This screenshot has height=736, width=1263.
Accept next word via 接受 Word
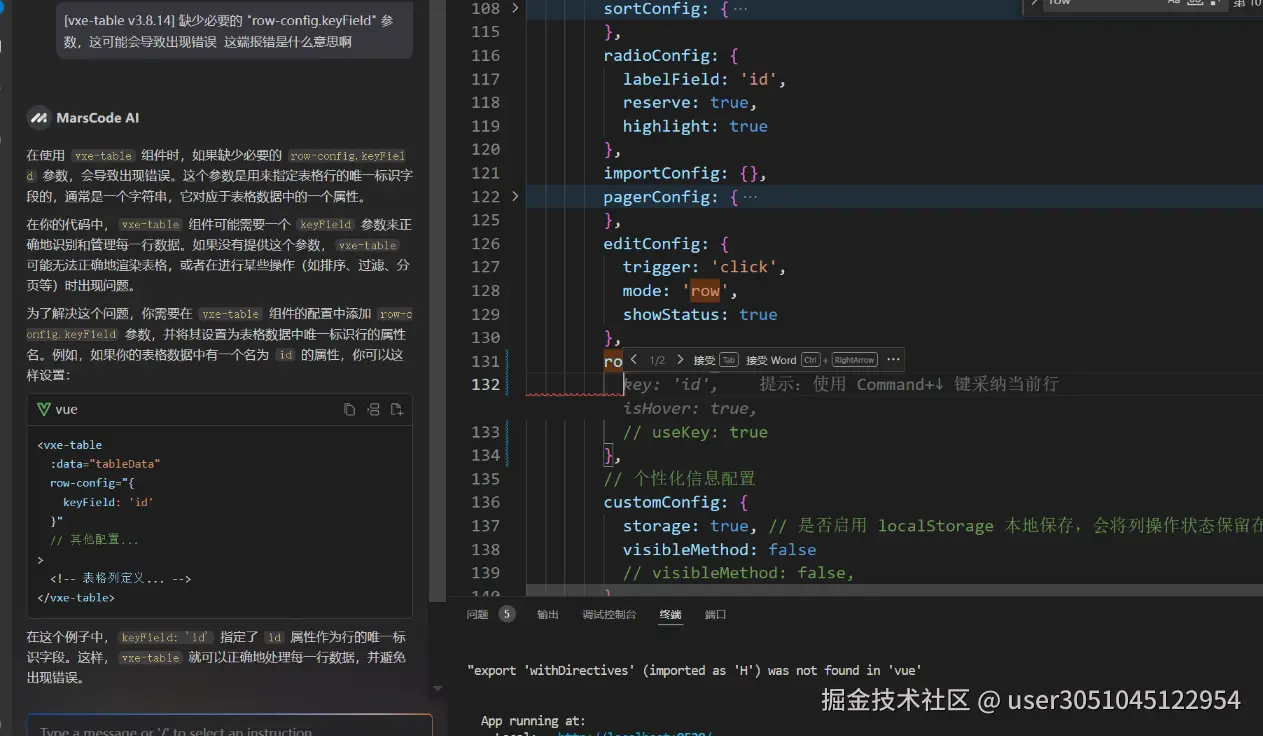click(812, 360)
